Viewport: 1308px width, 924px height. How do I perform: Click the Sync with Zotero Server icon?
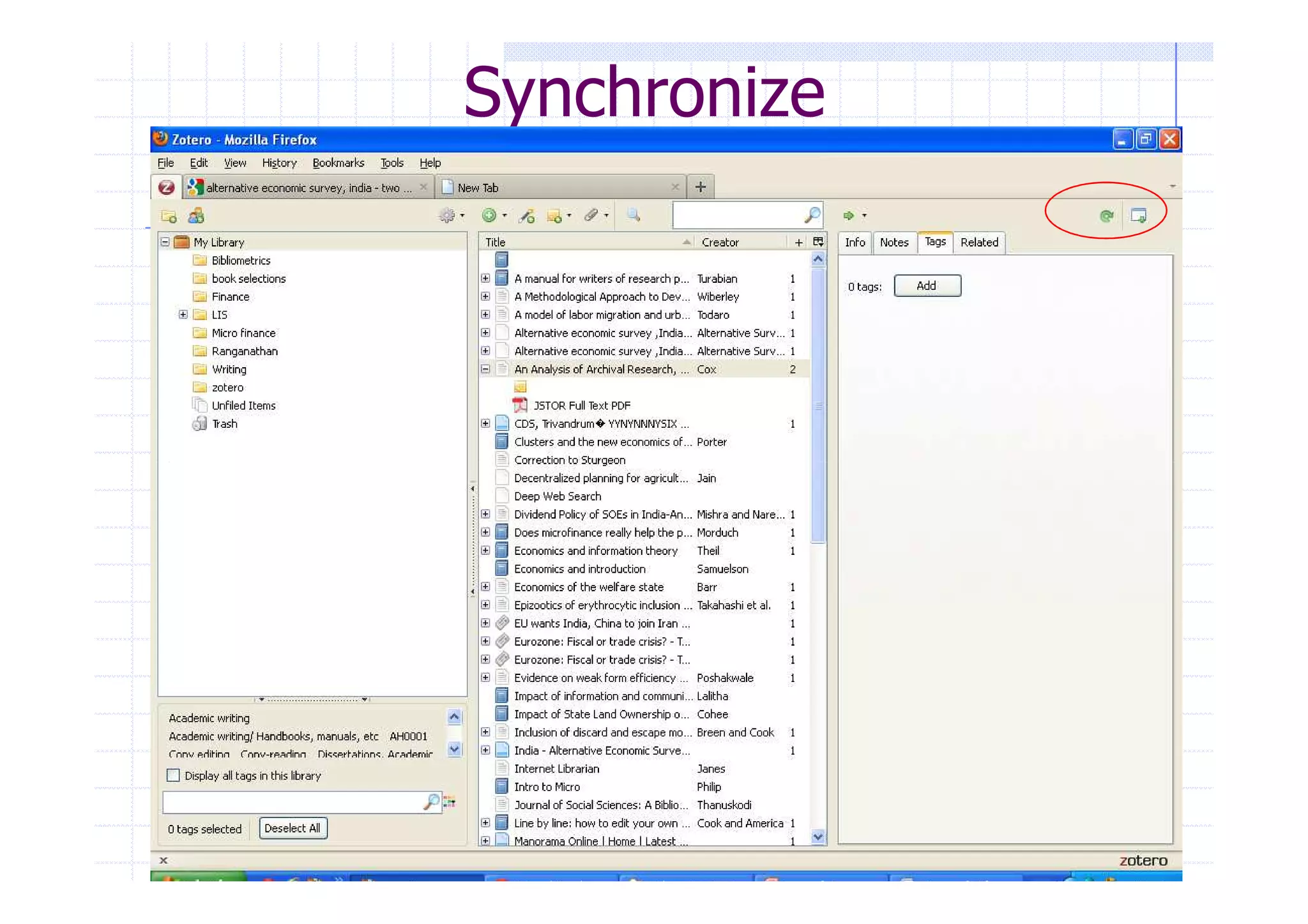pyautogui.click(x=1106, y=216)
